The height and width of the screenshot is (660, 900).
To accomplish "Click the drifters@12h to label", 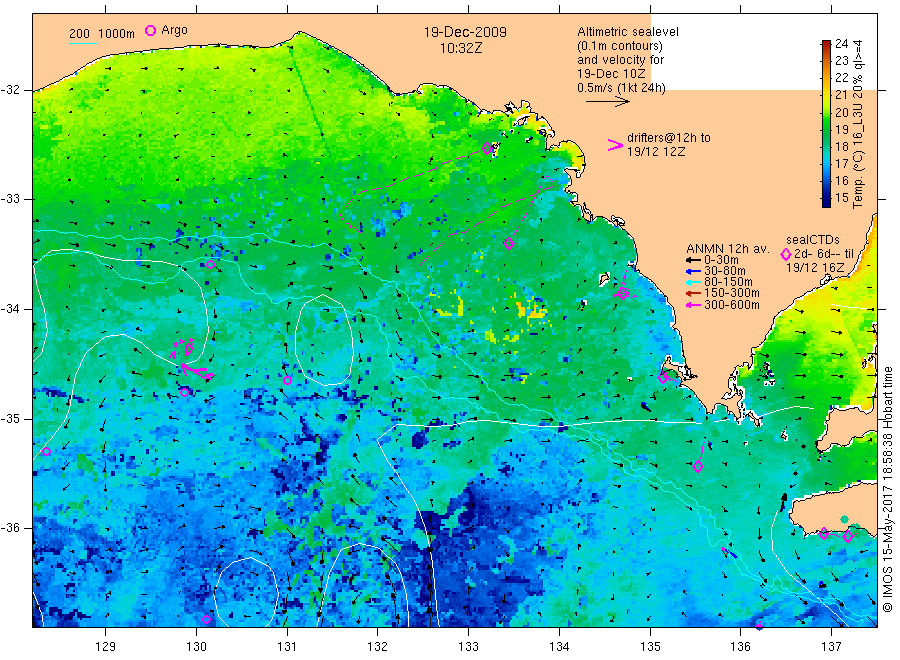I will coord(669,138).
